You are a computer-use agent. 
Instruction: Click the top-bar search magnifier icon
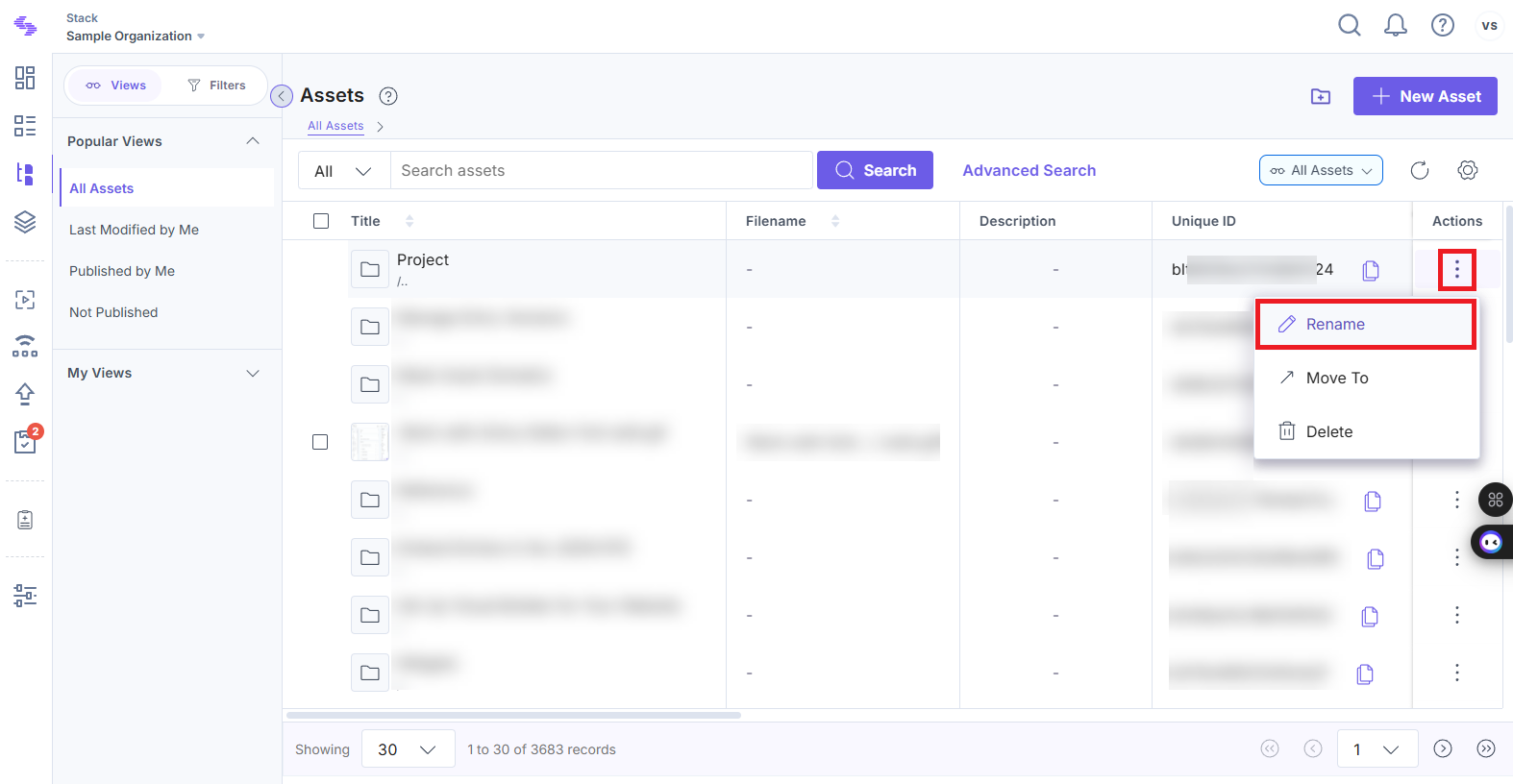coord(1350,26)
